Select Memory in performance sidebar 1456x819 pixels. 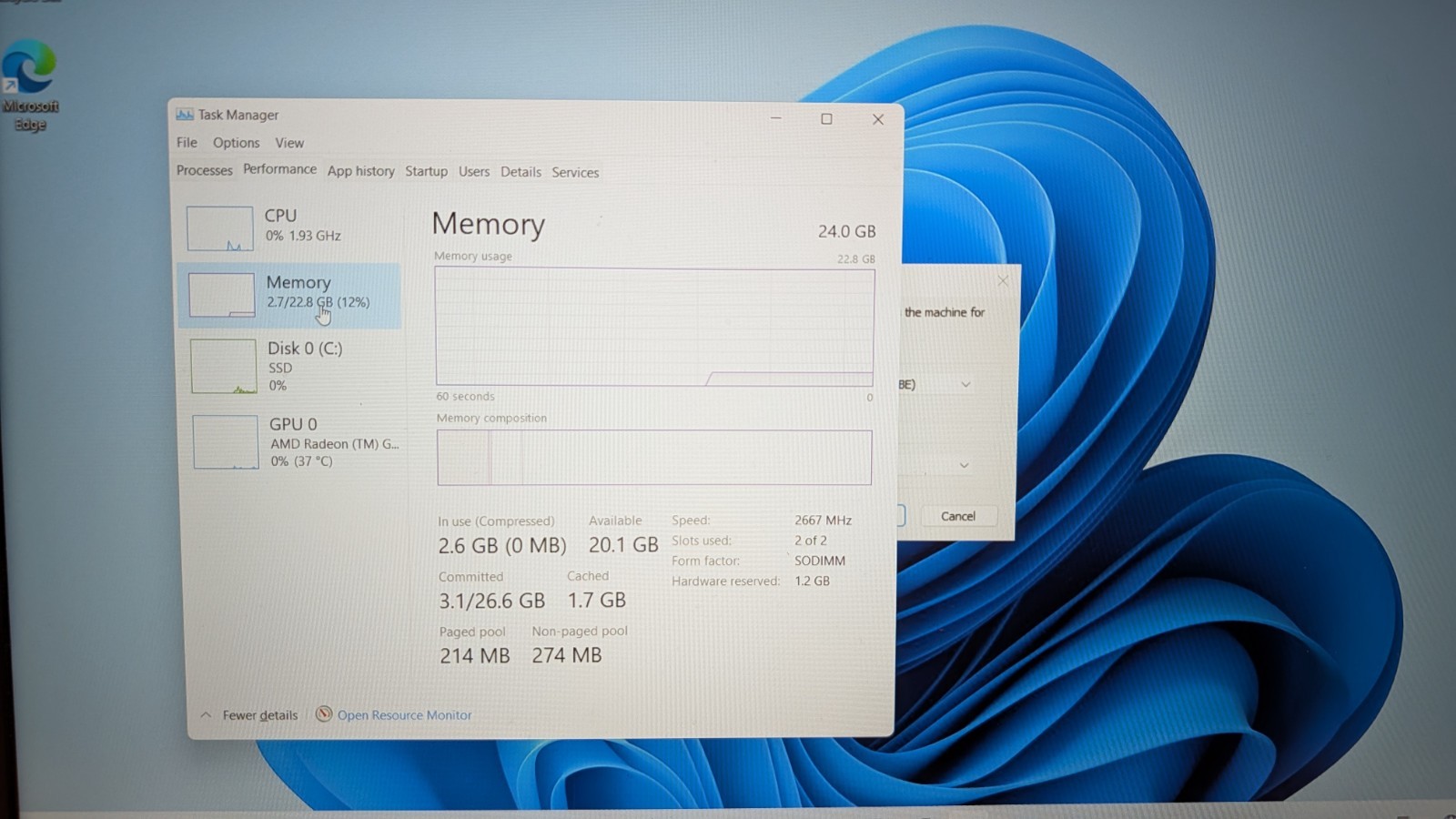289,296
